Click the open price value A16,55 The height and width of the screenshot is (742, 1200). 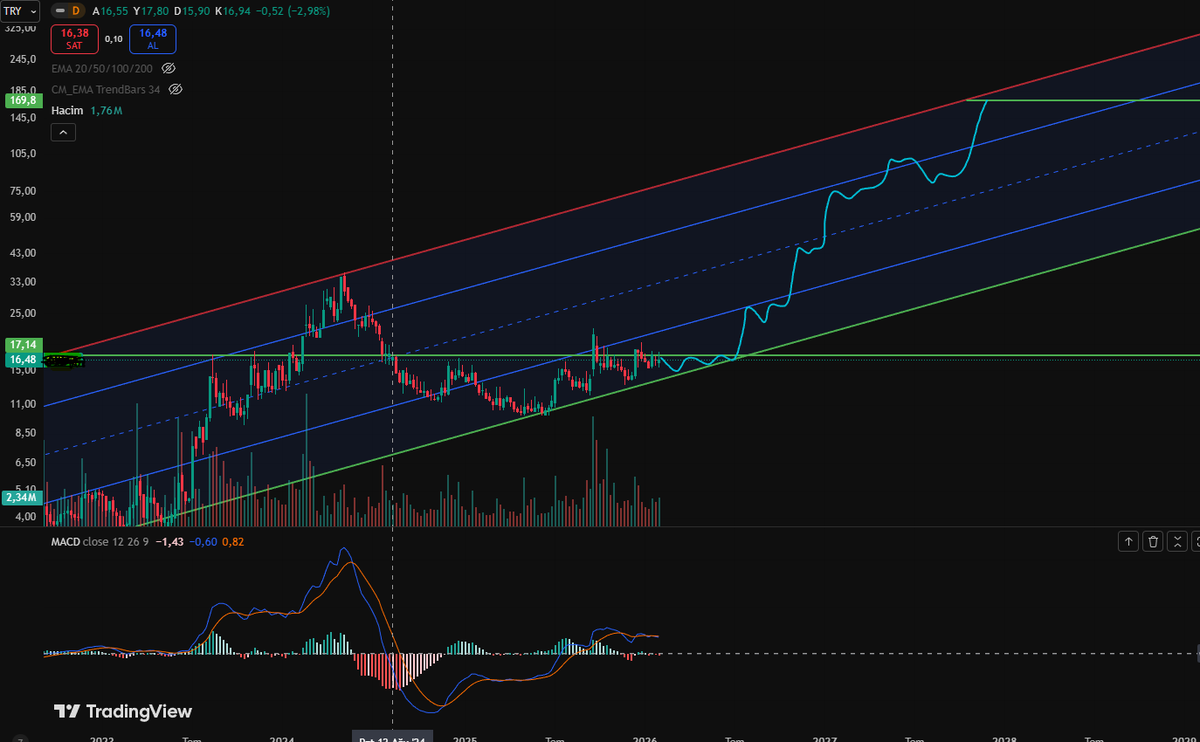coord(111,11)
